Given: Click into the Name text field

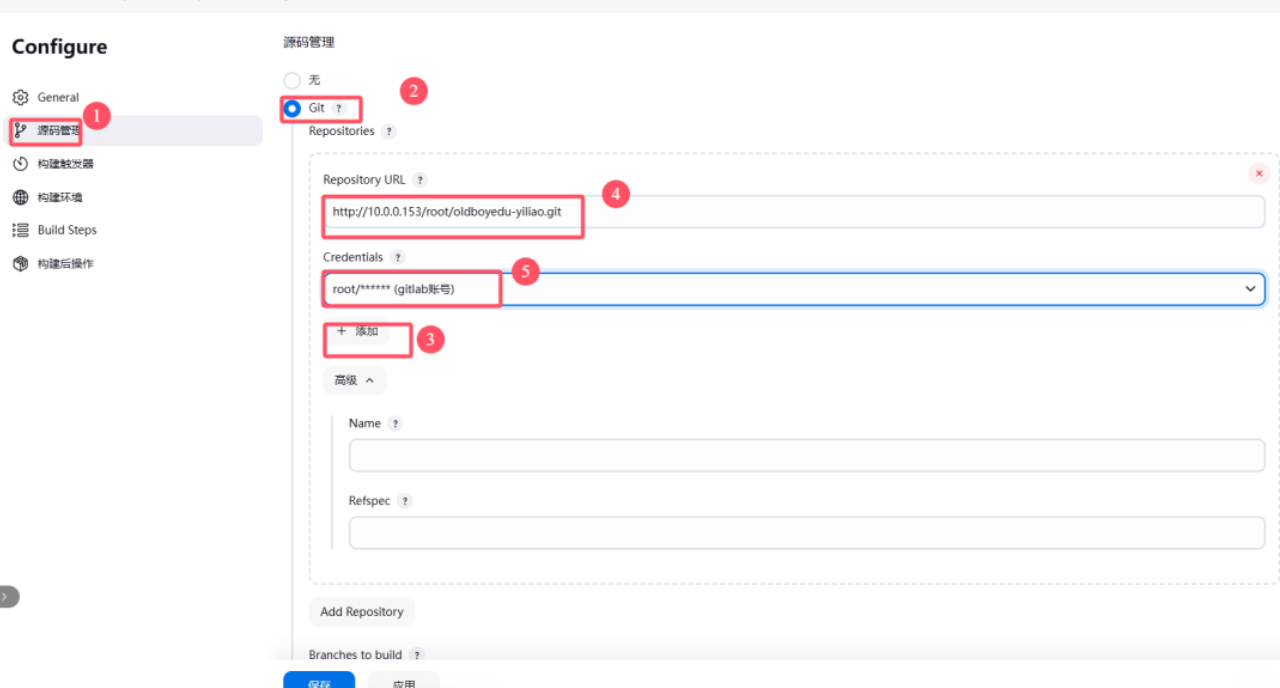Looking at the screenshot, I should tap(806, 456).
